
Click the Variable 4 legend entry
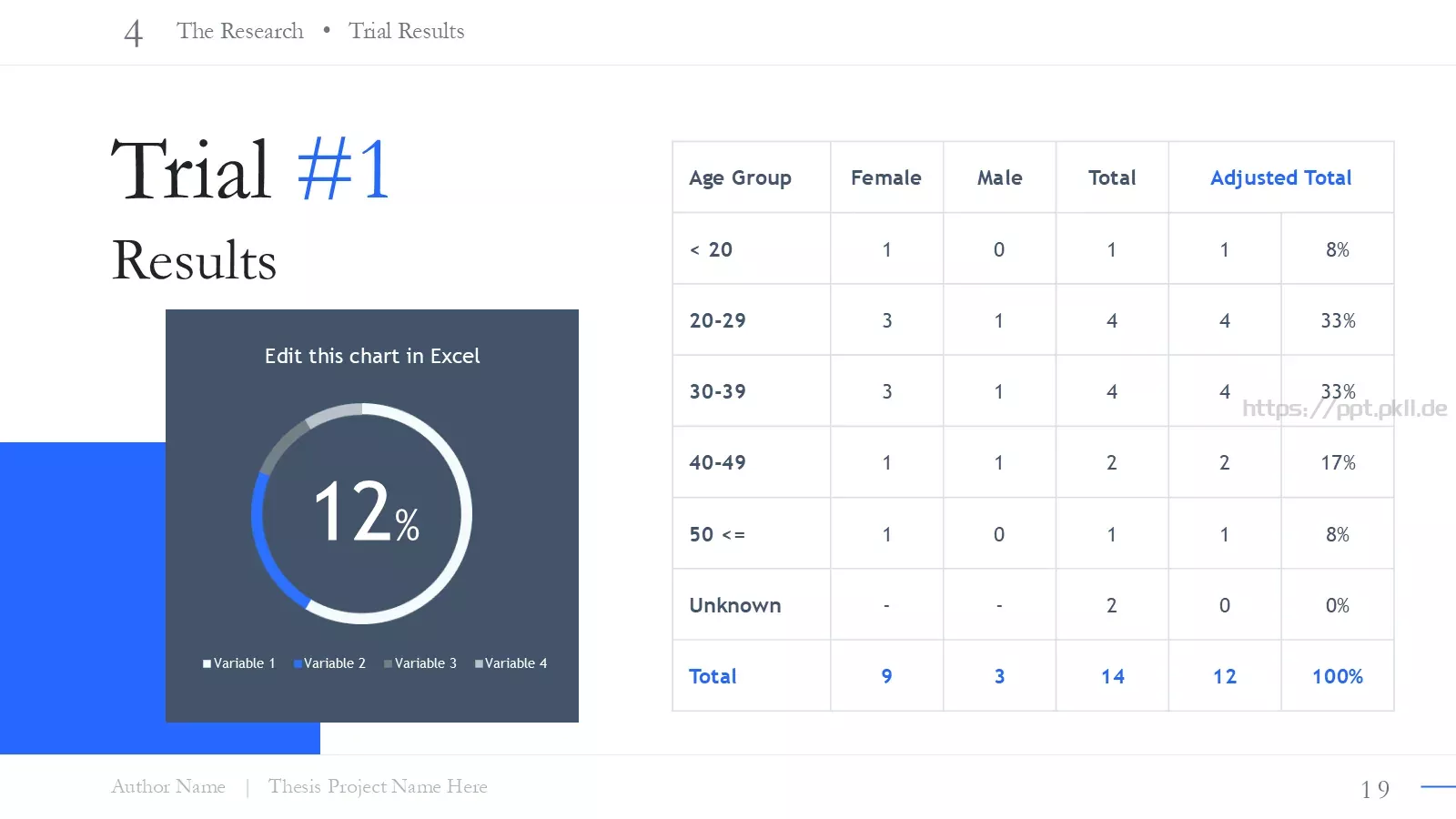pyautogui.click(x=511, y=663)
